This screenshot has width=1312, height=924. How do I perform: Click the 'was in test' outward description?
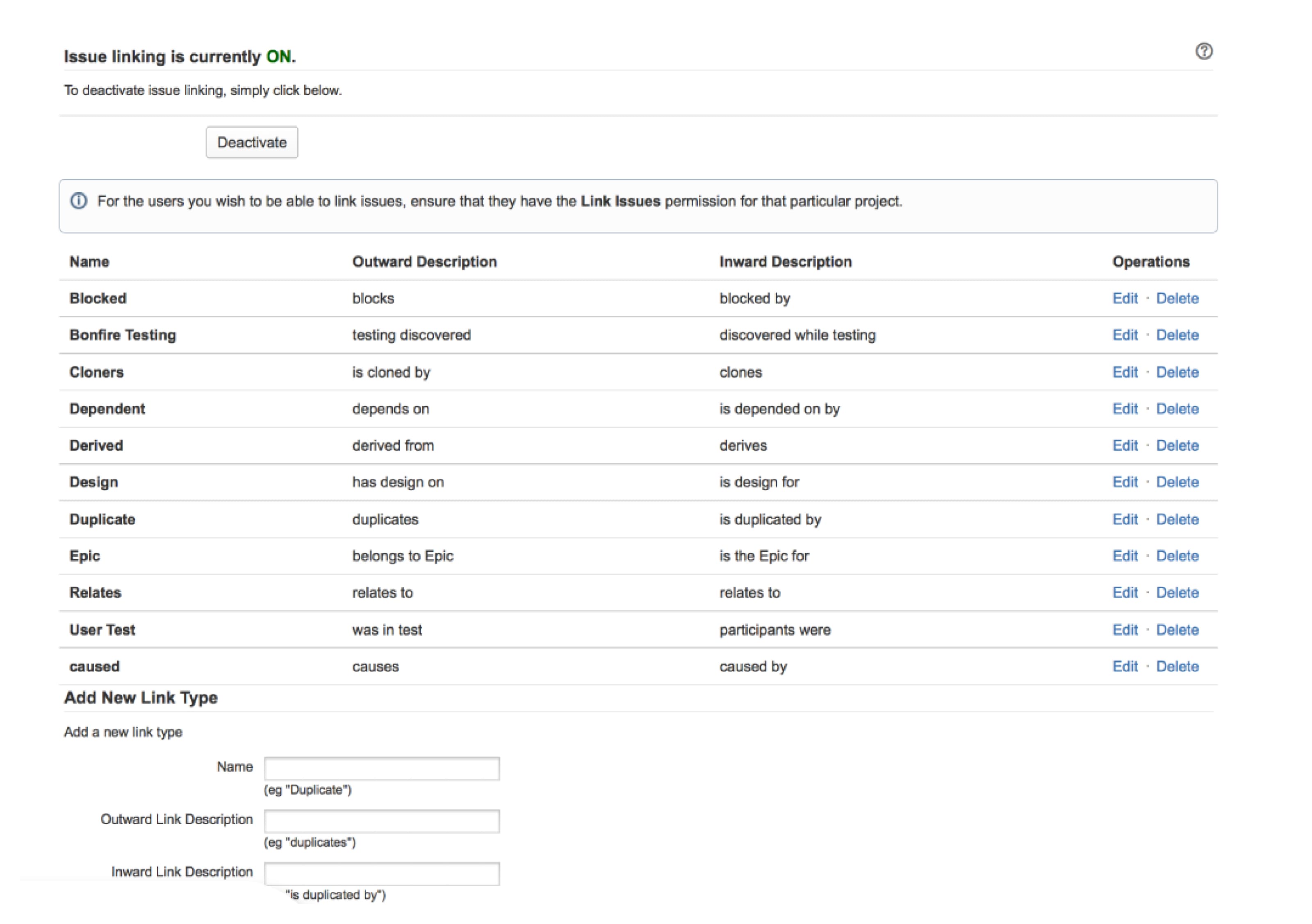387,630
